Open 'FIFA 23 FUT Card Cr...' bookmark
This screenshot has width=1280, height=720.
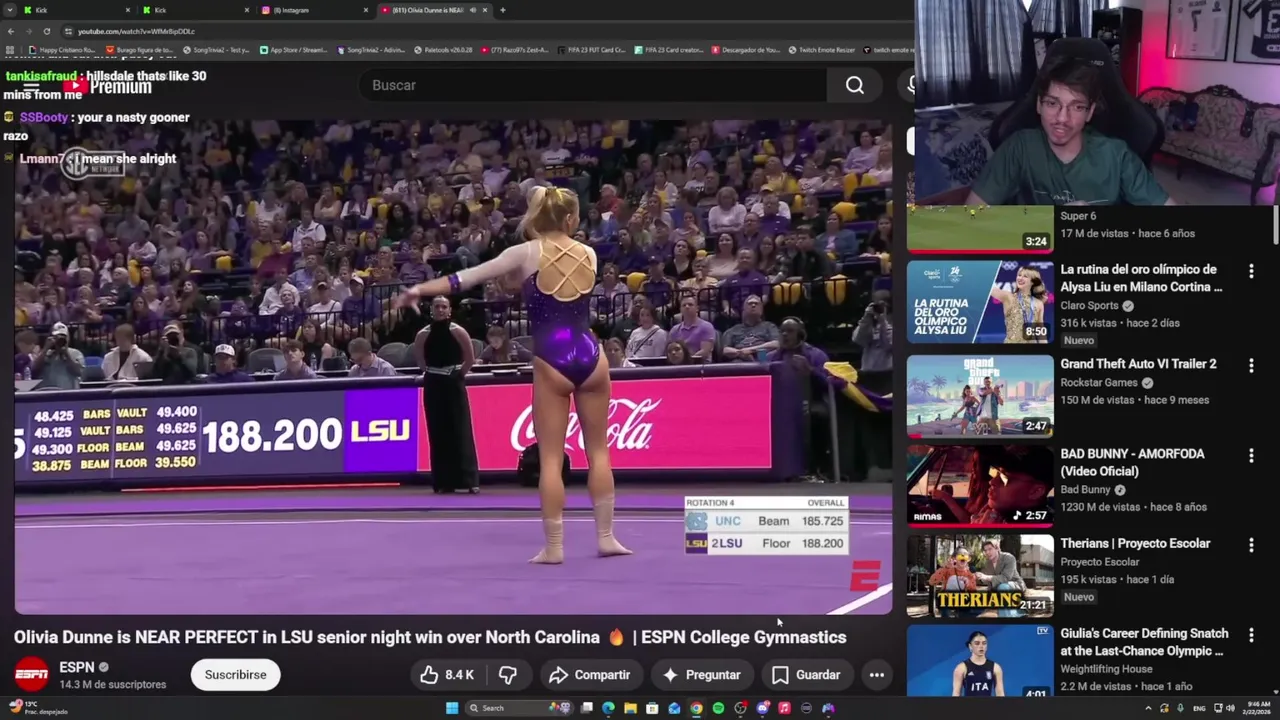[592, 50]
